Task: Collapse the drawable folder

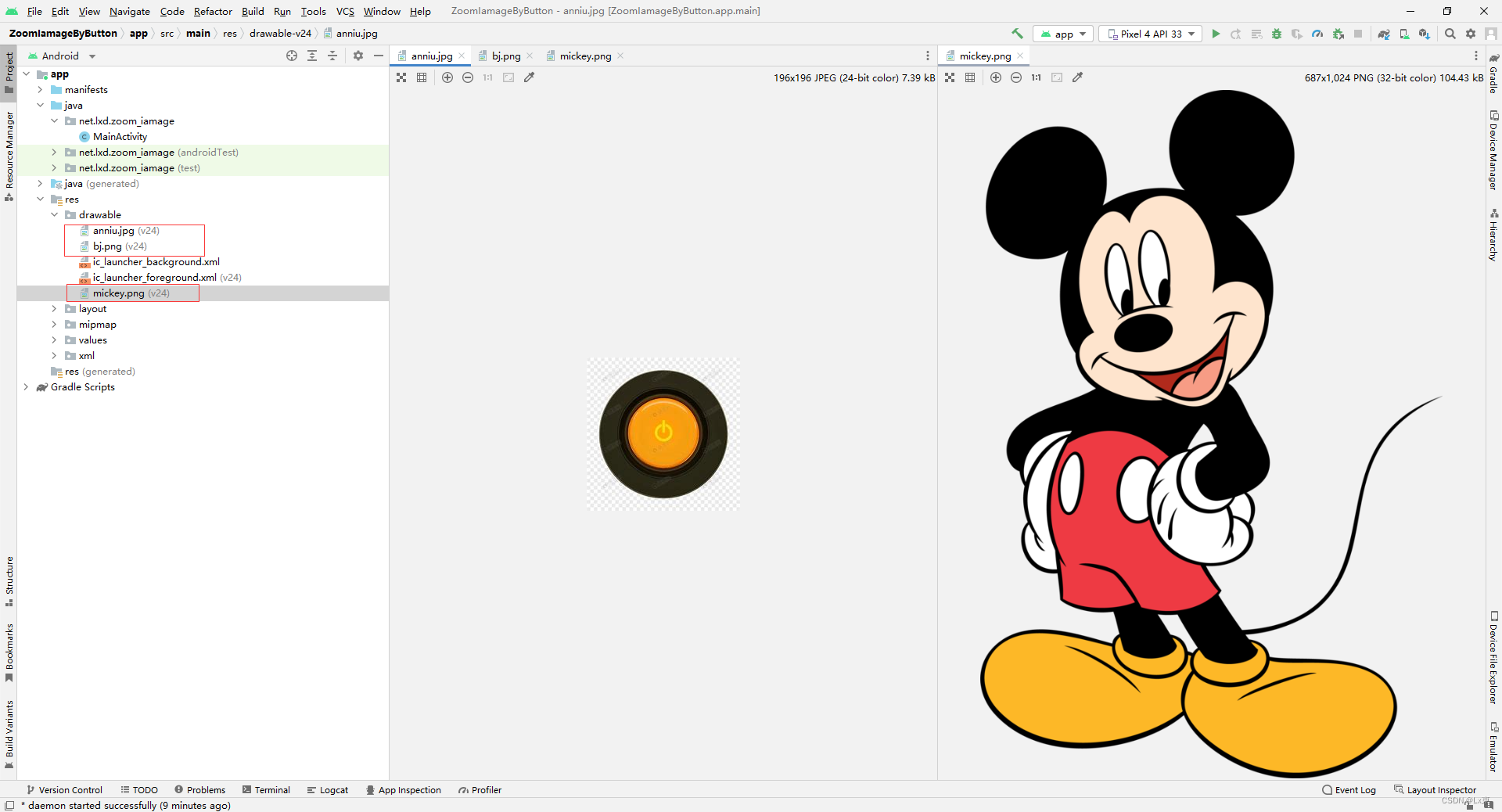Action: pos(55,215)
